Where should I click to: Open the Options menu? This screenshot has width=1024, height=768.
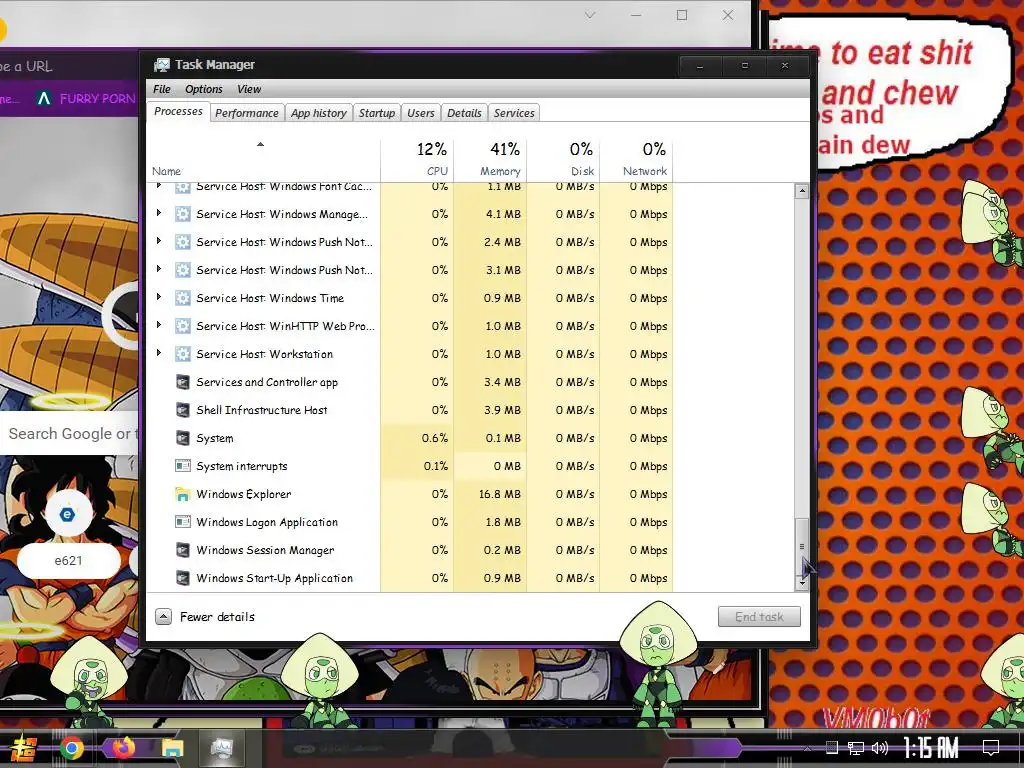[204, 89]
